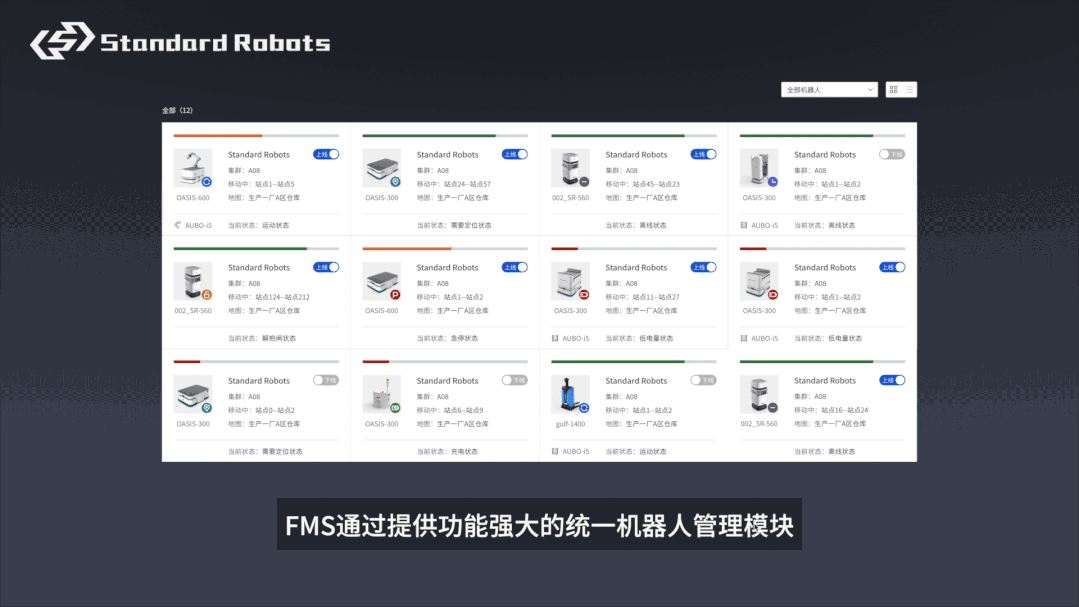
Task: Open the 全部机器人 filter dropdown
Action: coord(829,90)
